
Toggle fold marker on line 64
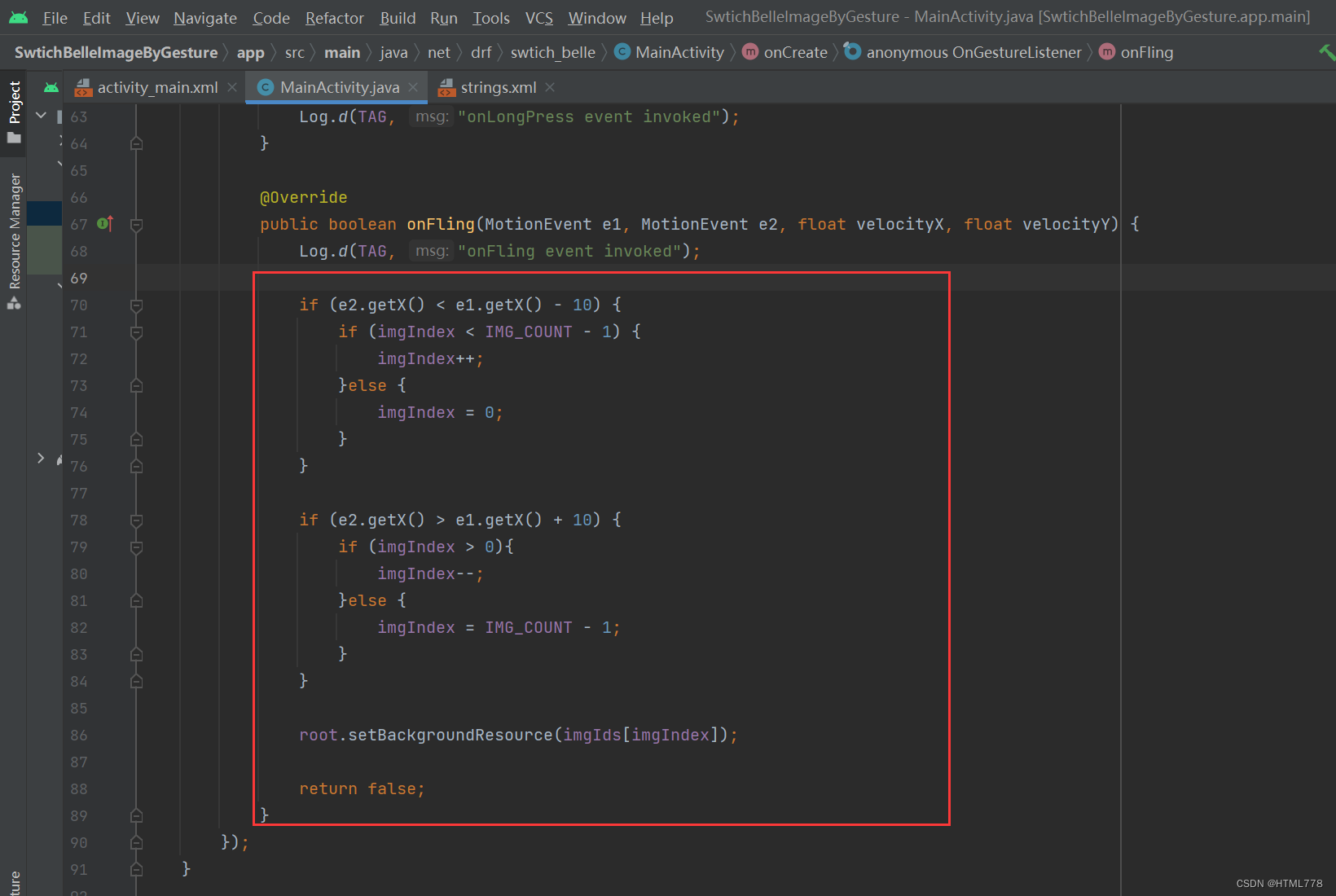(x=137, y=144)
